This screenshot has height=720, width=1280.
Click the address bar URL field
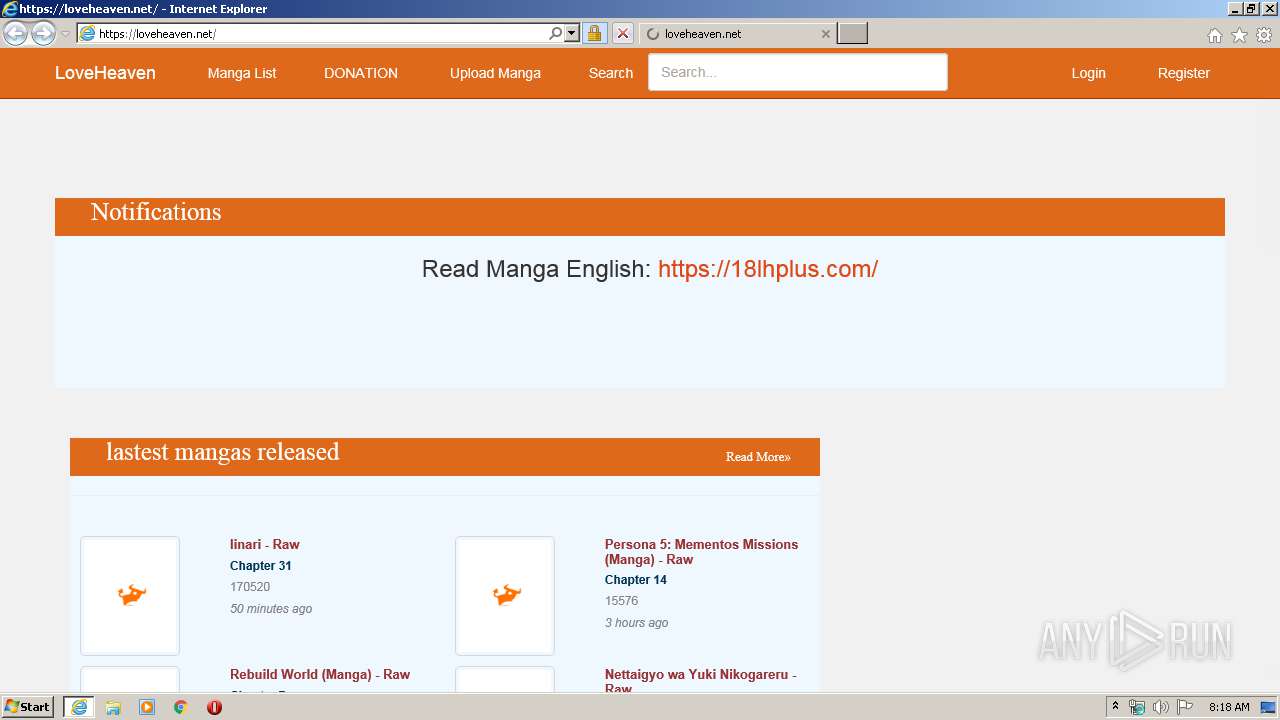(x=320, y=33)
